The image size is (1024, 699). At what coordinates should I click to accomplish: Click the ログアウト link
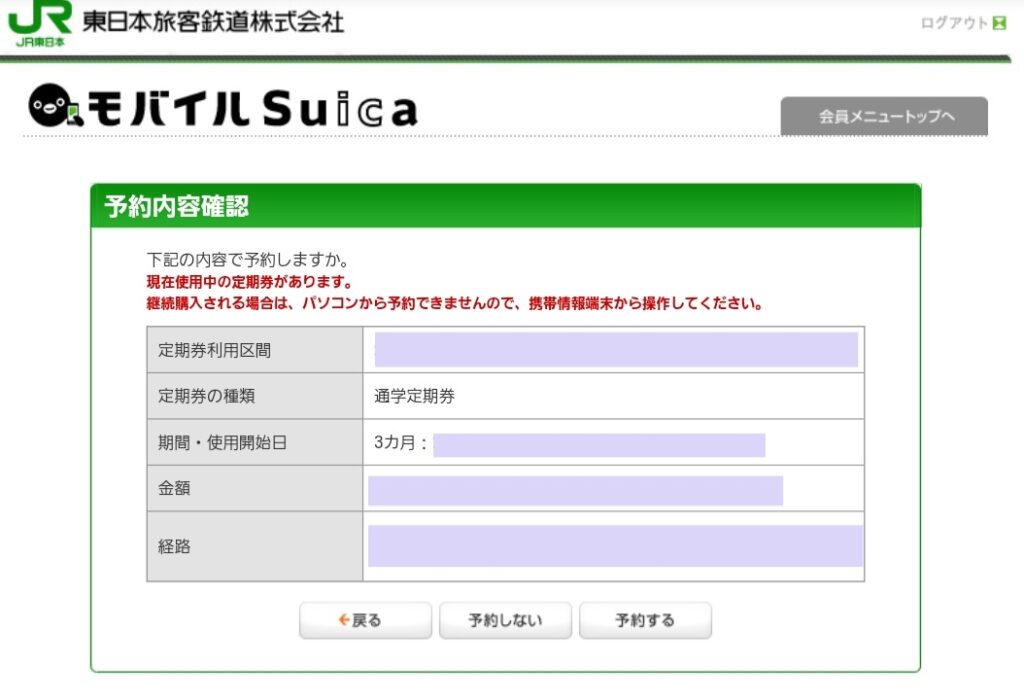tap(953, 23)
